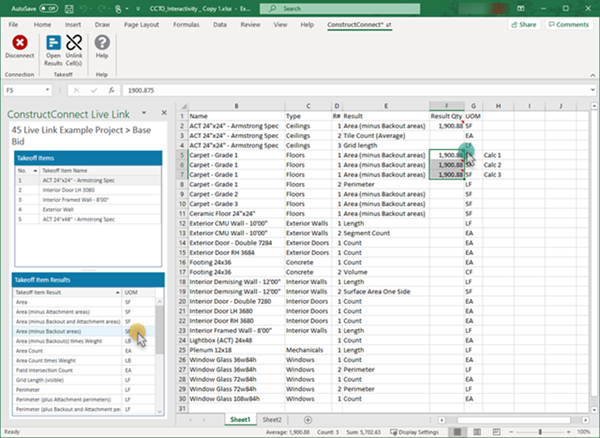This screenshot has height=438, width=600.
Task: Select the Grid Length (visible) result
Action: tap(84, 380)
